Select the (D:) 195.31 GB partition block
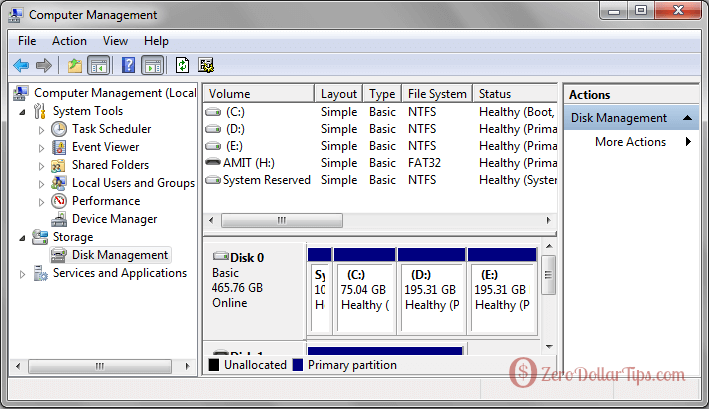This screenshot has width=709, height=409. click(431, 291)
